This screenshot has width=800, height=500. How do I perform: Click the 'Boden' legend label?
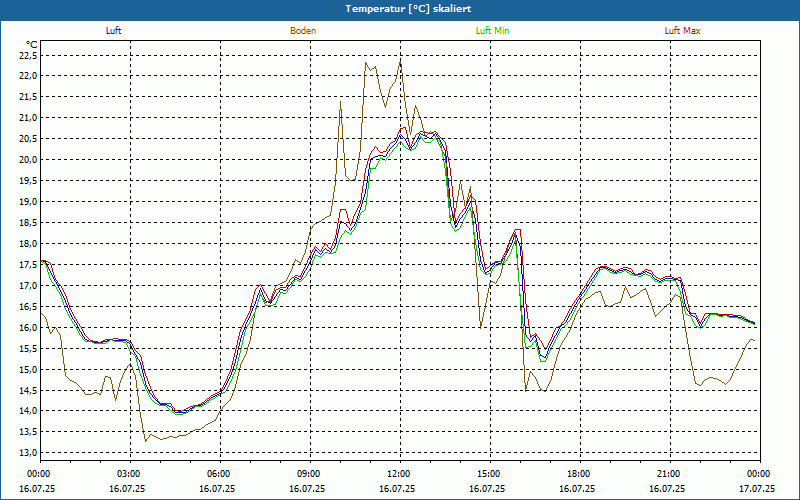303,31
